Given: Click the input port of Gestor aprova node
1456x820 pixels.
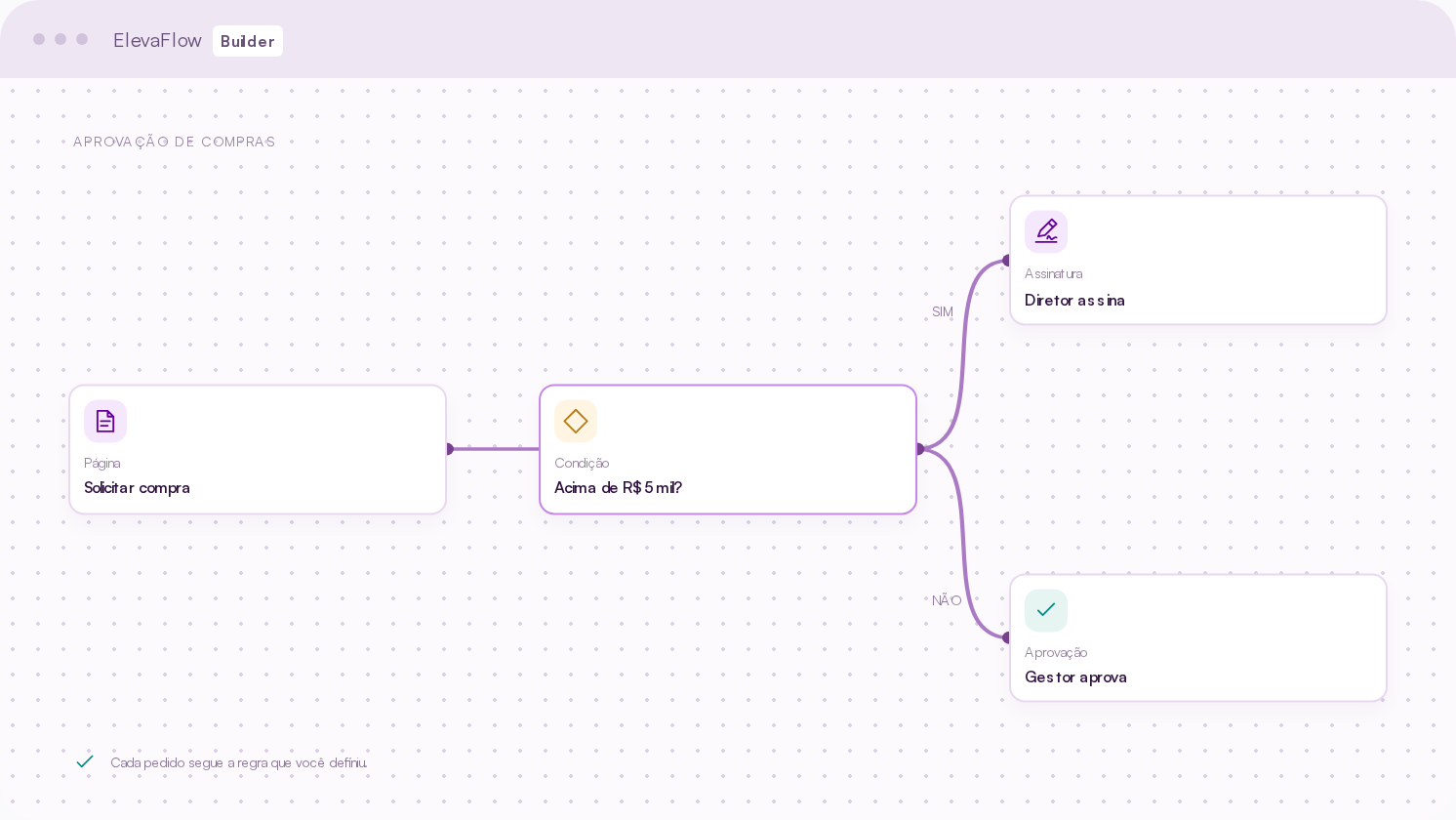Looking at the screenshot, I should (x=1007, y=637).
